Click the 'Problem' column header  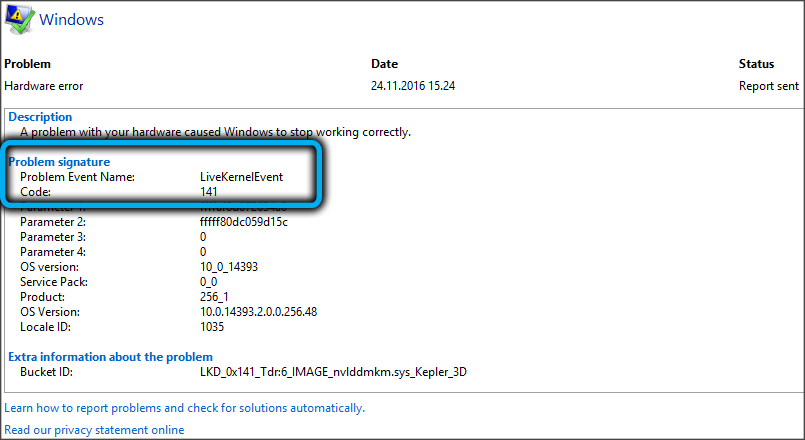(x=27, y=64)
